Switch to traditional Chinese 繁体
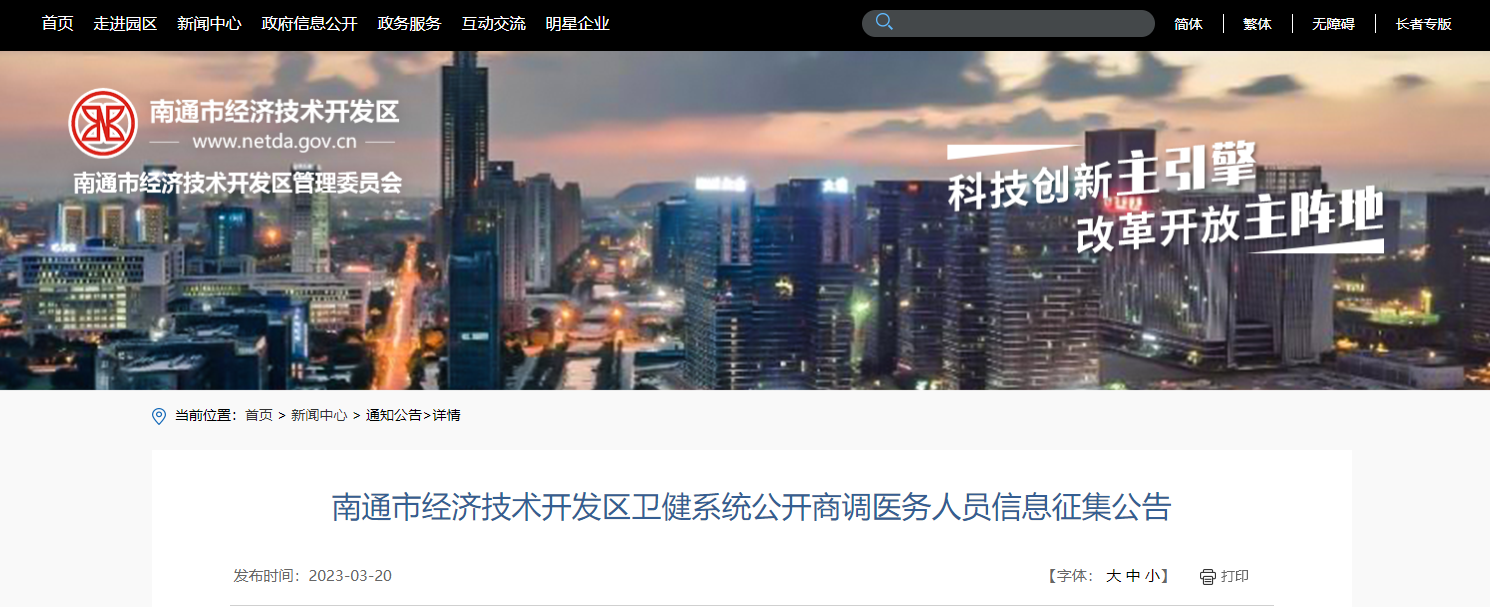Screen dimensions: 1490x607 (x=1257, y=24)
